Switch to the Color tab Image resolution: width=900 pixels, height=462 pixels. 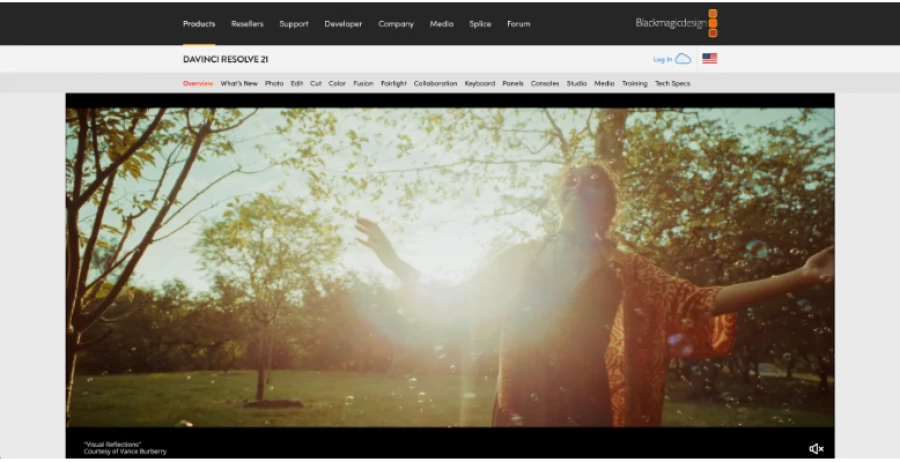tap(337, 83)
